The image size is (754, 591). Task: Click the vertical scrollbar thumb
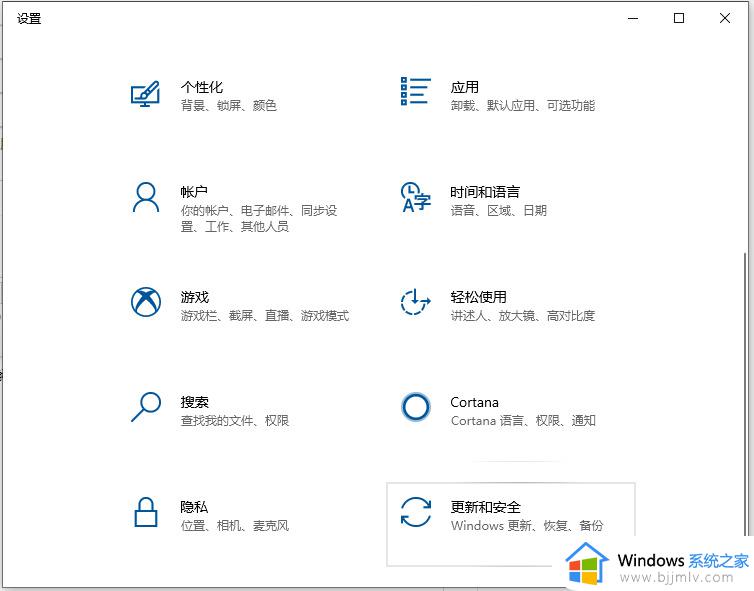746,394
